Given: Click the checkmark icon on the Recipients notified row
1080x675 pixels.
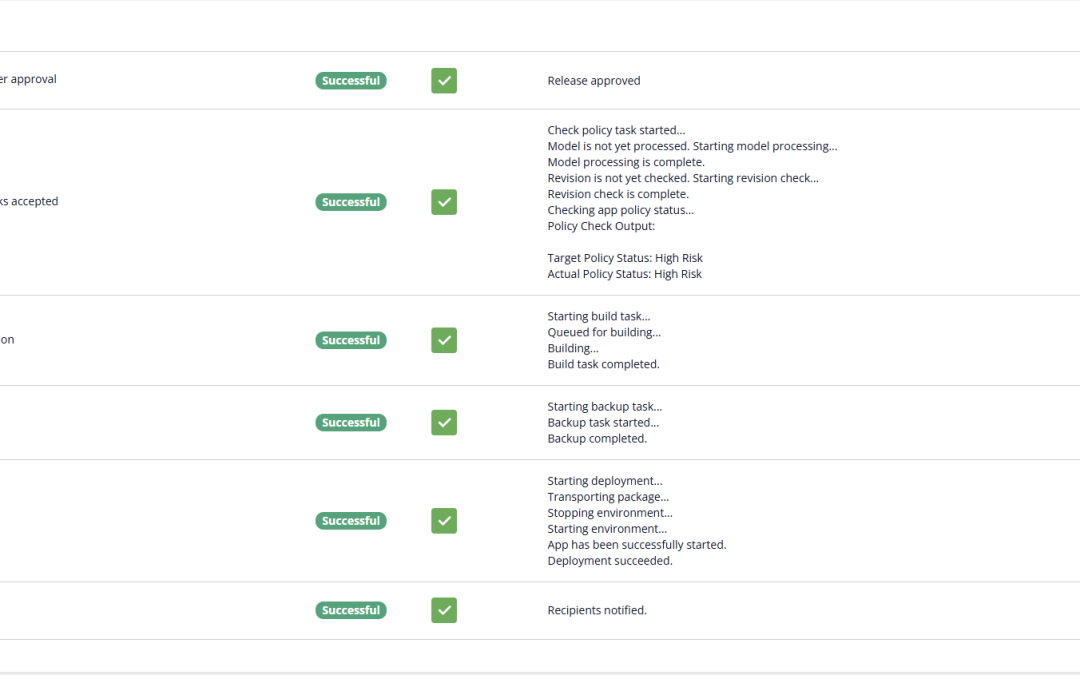Looking at the screenshot, I should pyautogui.click(x=444, y=610).
